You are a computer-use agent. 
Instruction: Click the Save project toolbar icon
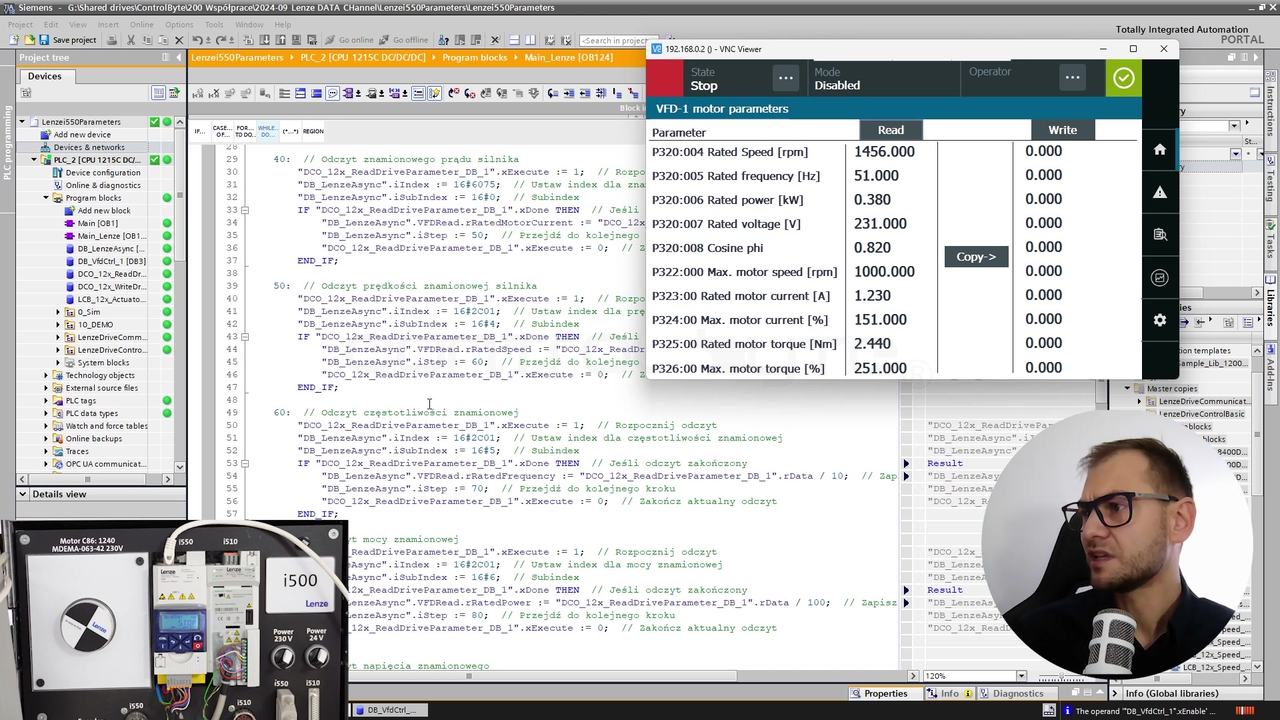point(67,40)
